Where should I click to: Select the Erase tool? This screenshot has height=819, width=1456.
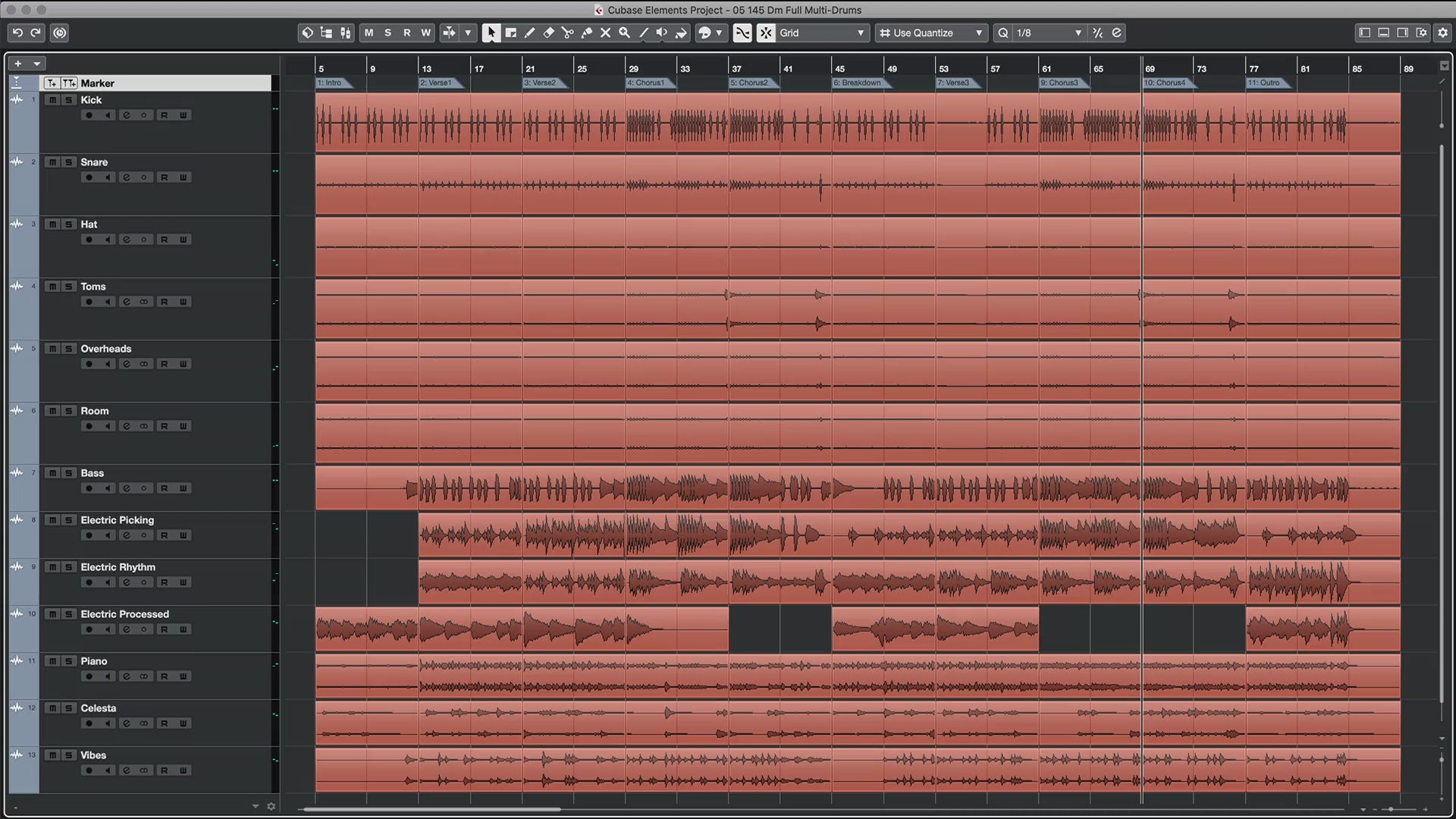point(548,33)
